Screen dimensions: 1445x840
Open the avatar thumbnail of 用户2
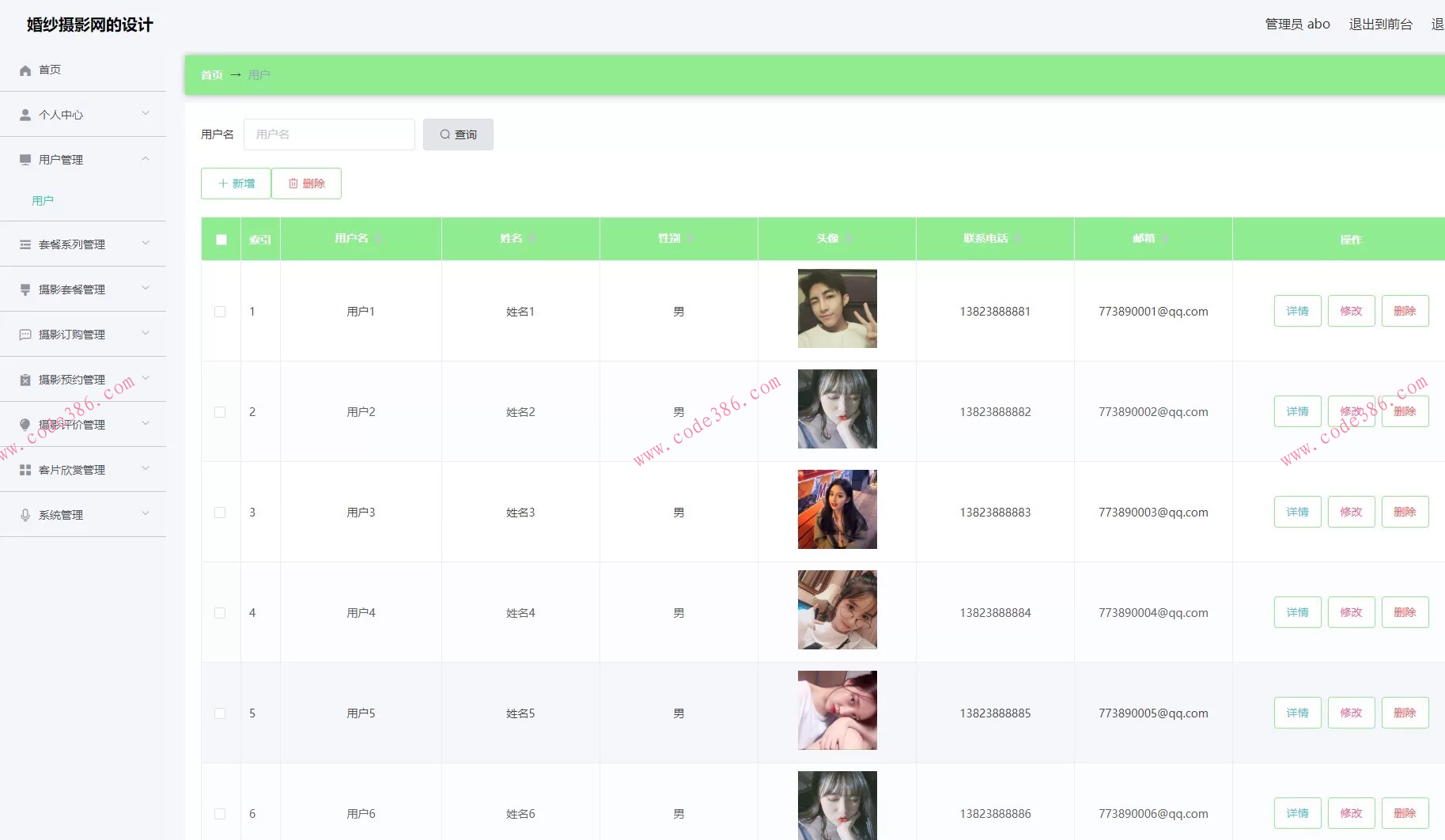(x=837, y=409)
